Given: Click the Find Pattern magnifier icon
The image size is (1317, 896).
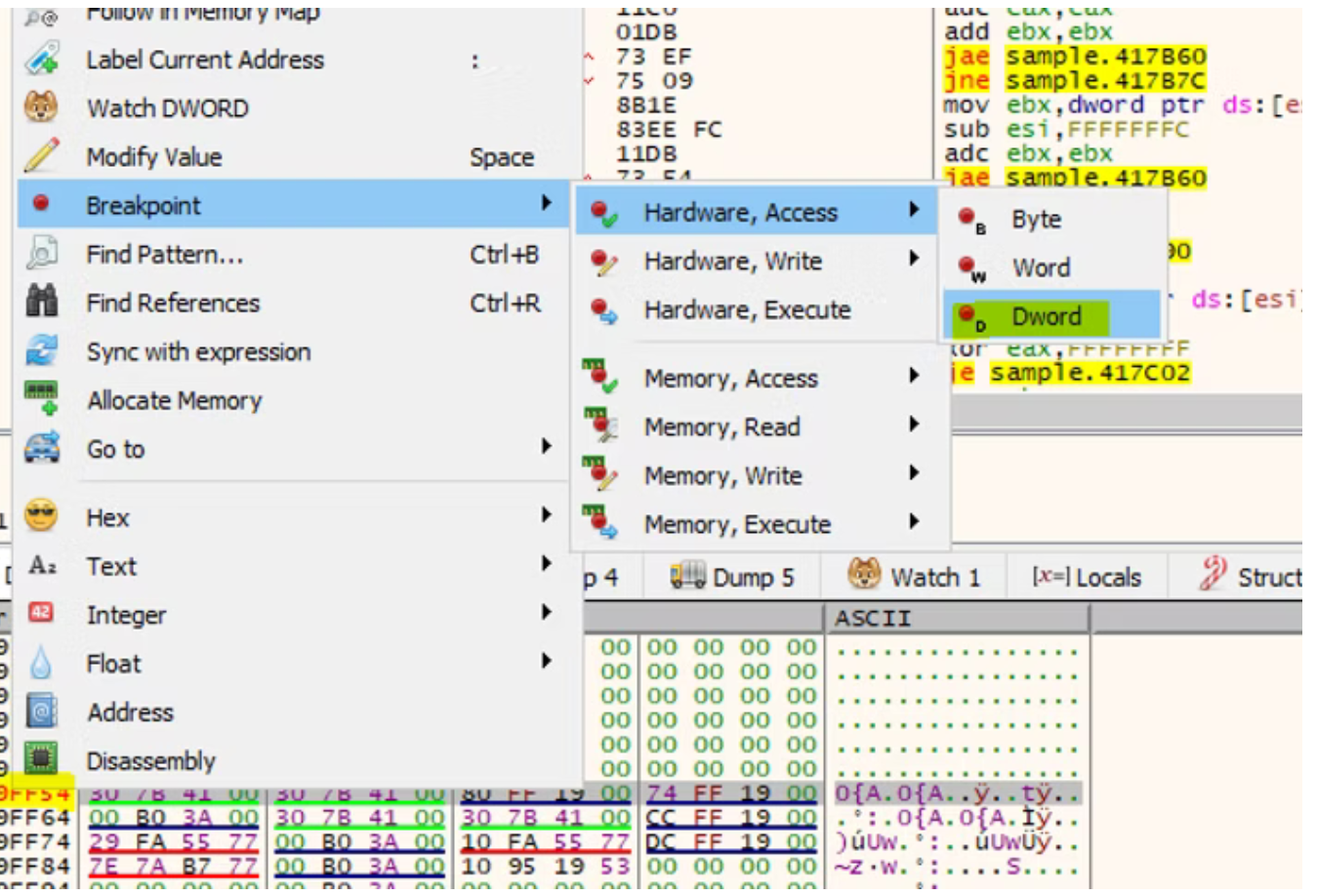Looking at the screenshot, I should pos(41,254).
